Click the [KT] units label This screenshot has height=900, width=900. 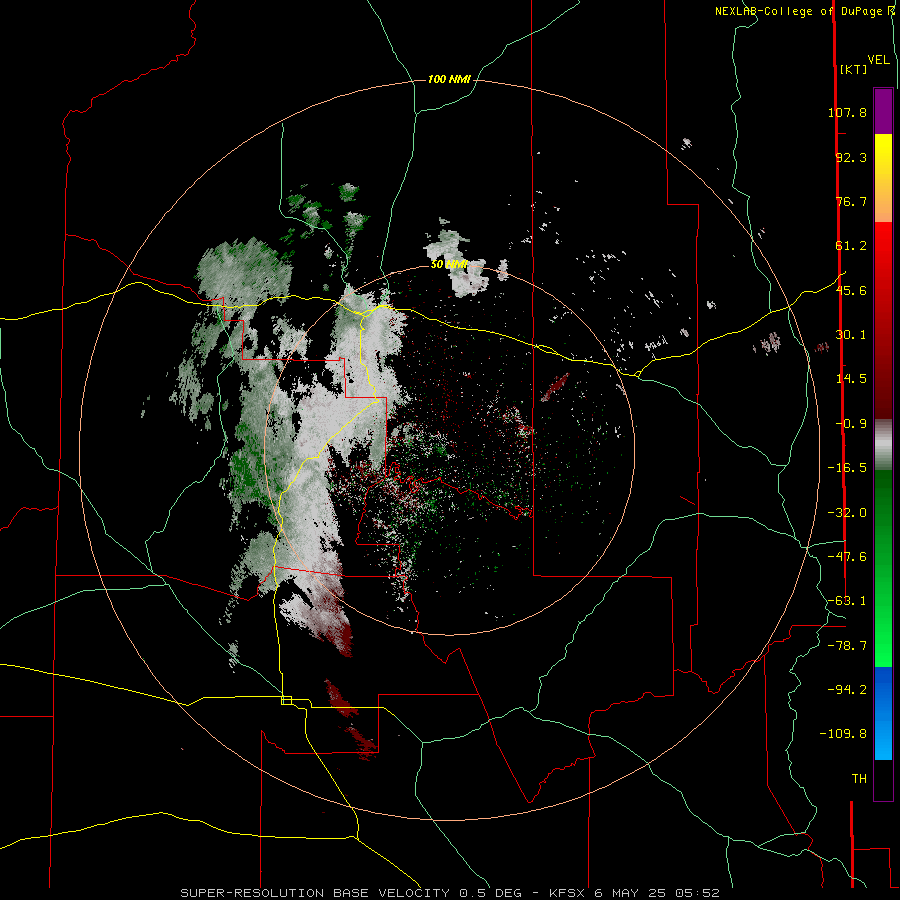point(853,69)
